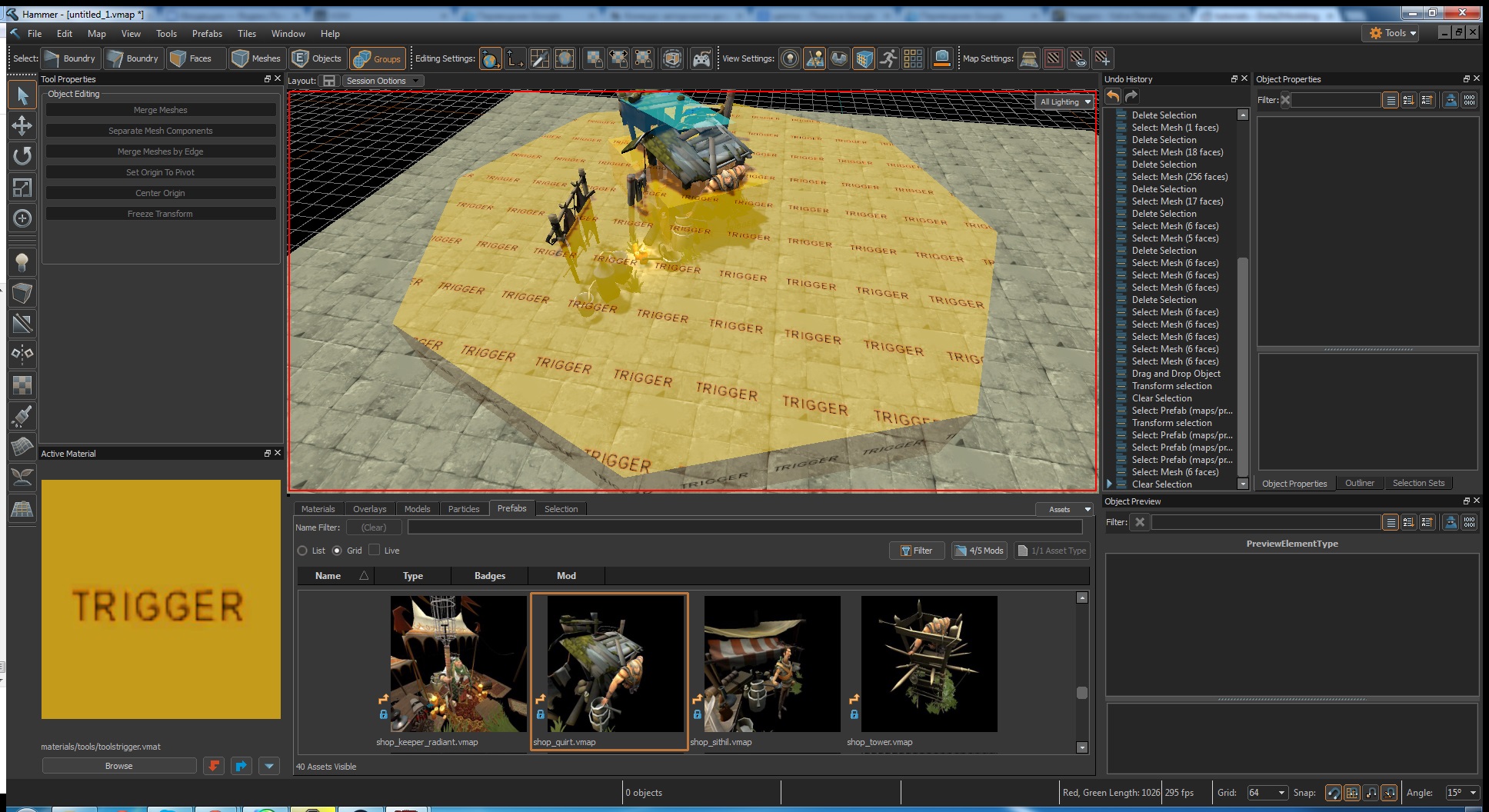Click the Freeze Transform button
Image resolution: width=1489 pixels, height=812 pixels.
pyautogui.click(x=160, y=214)
